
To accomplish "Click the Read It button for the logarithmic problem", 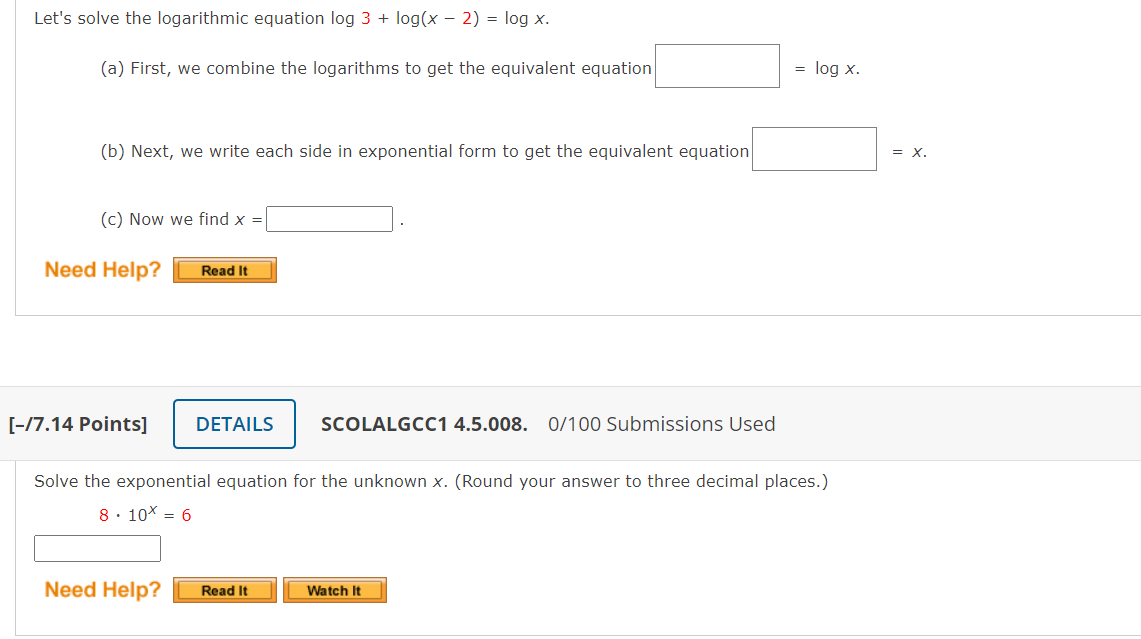I will 224,270.
